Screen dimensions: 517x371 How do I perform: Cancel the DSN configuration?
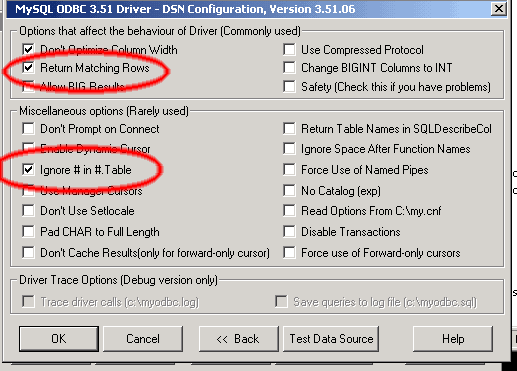(x=143, y=339)
